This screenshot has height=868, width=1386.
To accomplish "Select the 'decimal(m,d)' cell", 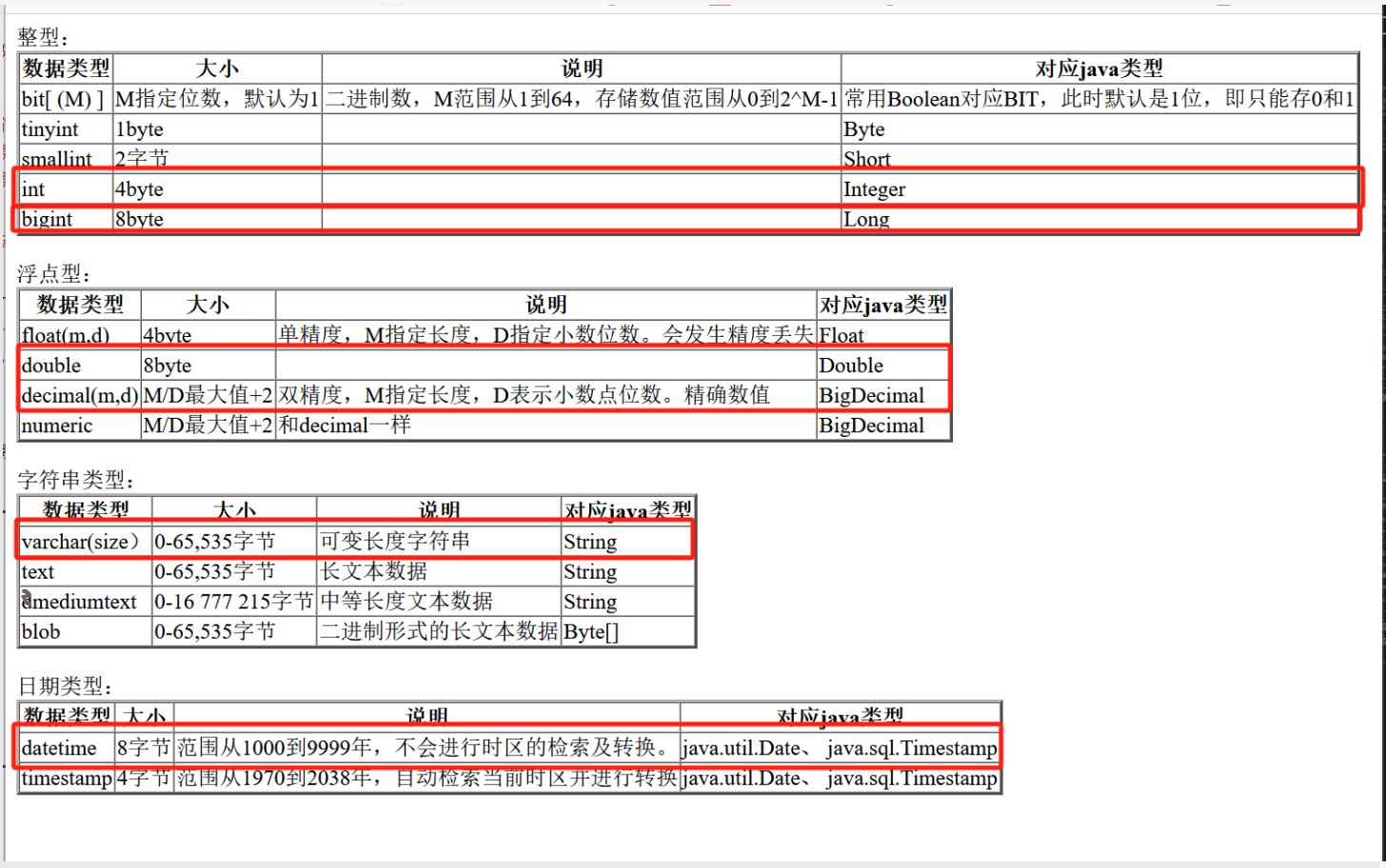I will click(80, 395).
